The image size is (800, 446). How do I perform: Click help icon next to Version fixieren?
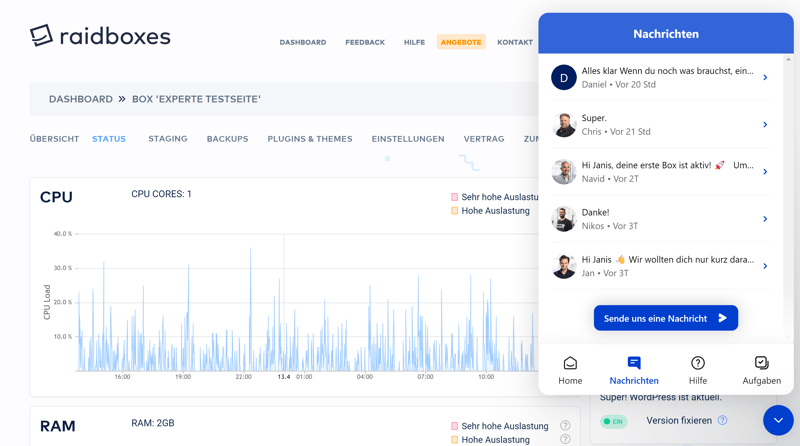[x=722, y=421]
